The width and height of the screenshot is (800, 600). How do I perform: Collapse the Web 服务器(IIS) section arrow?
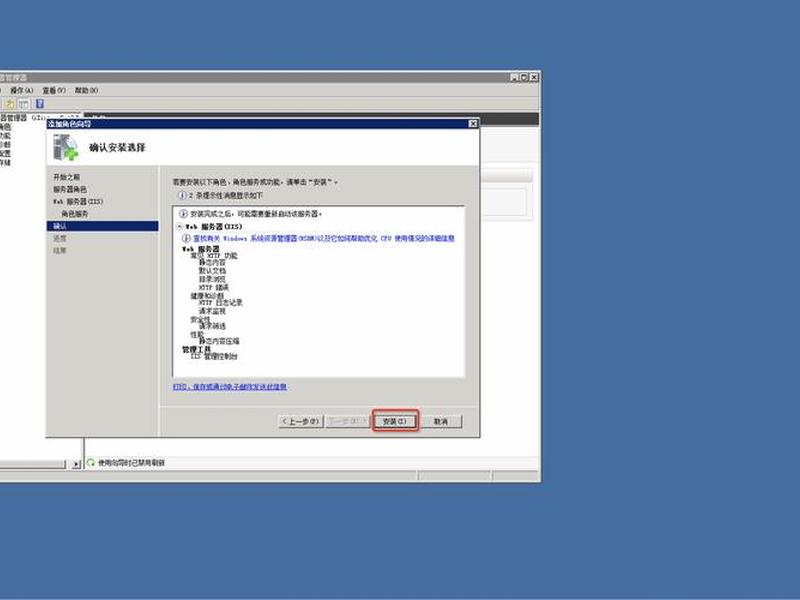180,227
